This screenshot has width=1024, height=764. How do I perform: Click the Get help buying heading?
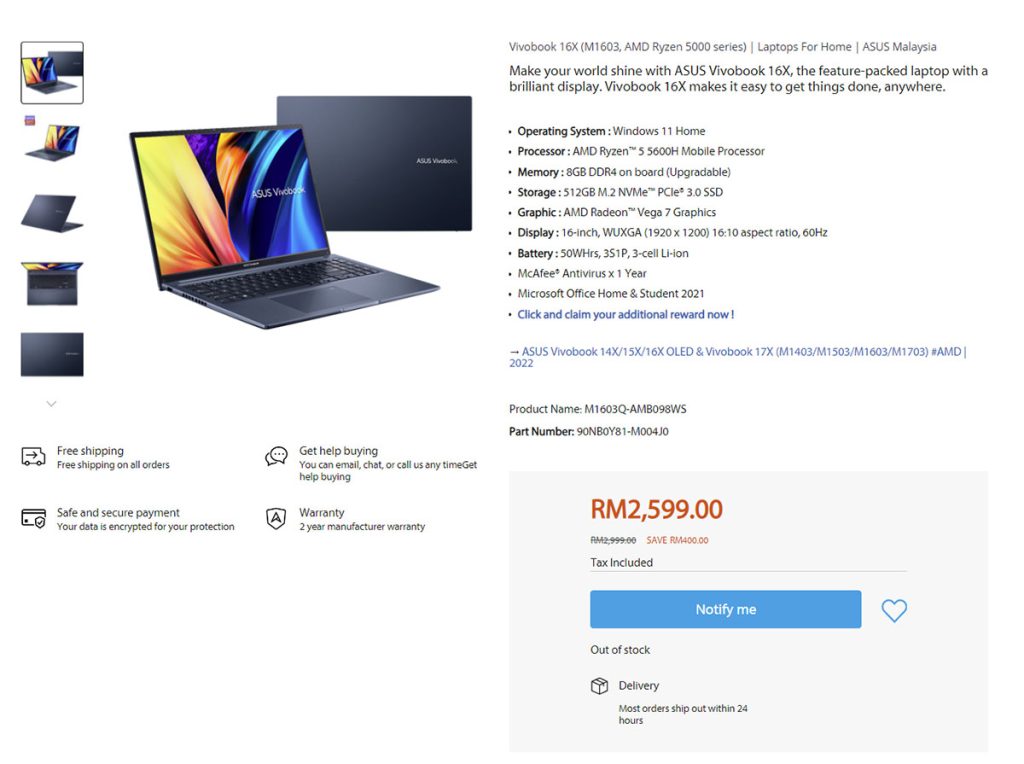(x=338, y=451)
